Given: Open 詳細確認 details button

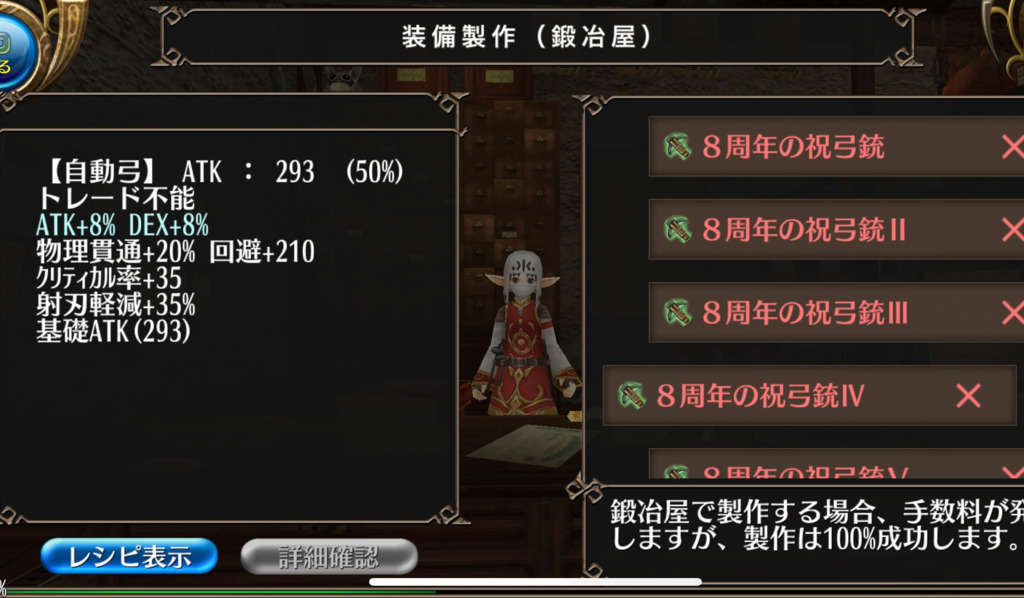Looking at the screenshot, I should [x=329, y=556].
